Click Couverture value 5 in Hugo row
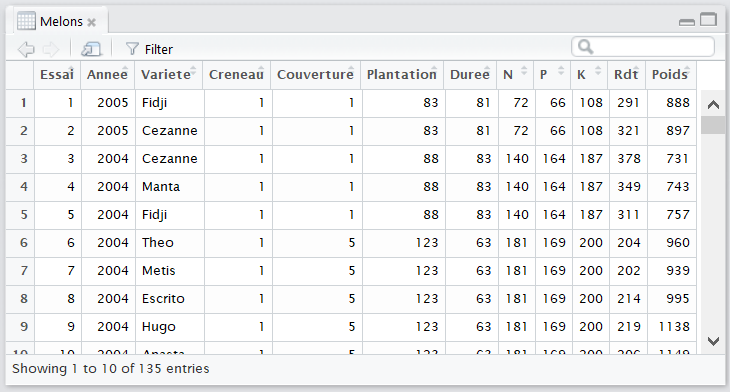The width and height of the screenshot is (730, 392). (352, 326)
